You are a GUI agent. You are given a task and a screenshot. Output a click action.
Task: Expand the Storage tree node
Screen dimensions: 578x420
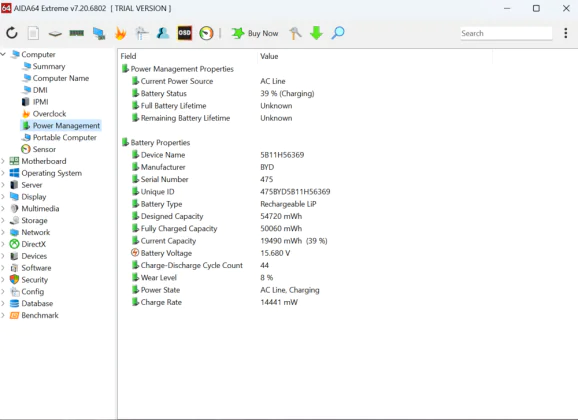pyautogui.click(x=3, y=220)
